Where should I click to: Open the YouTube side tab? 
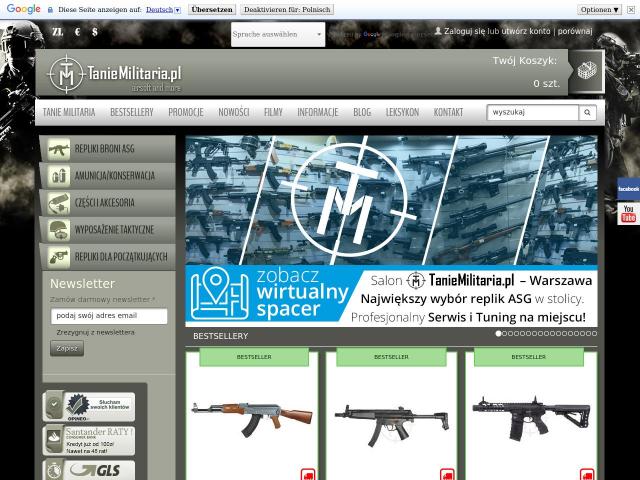pyautogui.click(x=628, y=214)
